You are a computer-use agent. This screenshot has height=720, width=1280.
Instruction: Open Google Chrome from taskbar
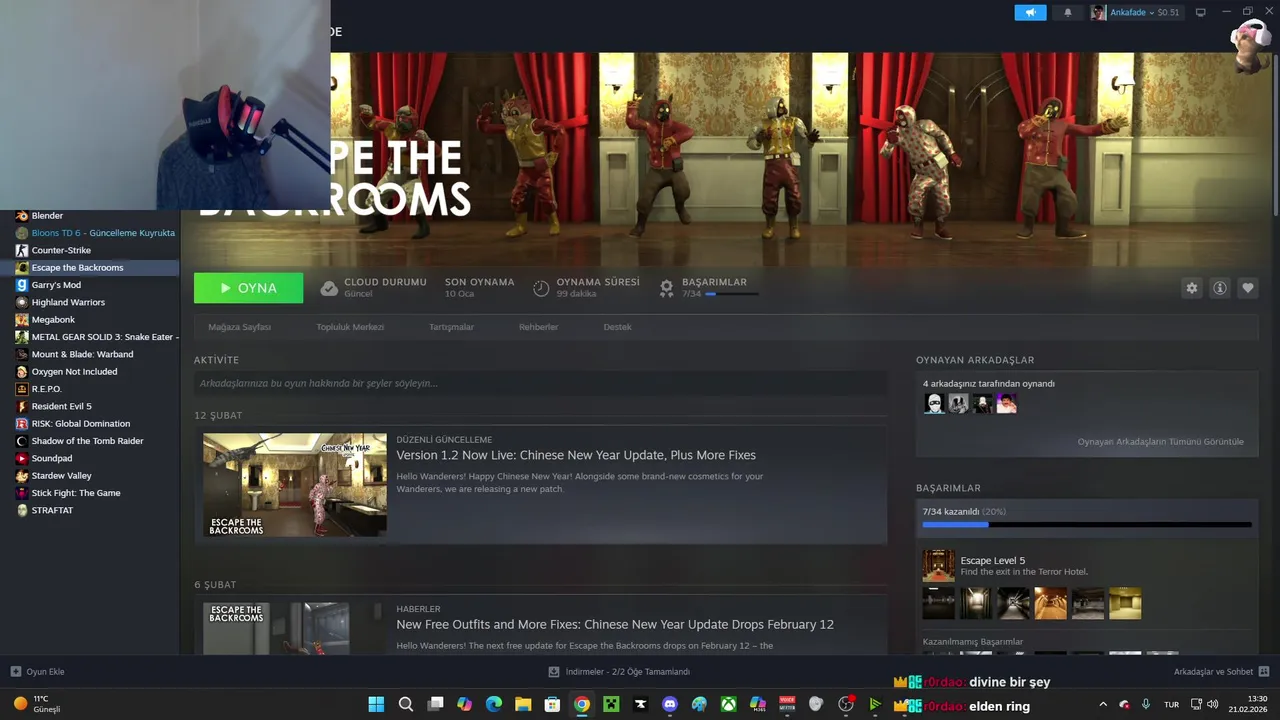coord(582,704)
